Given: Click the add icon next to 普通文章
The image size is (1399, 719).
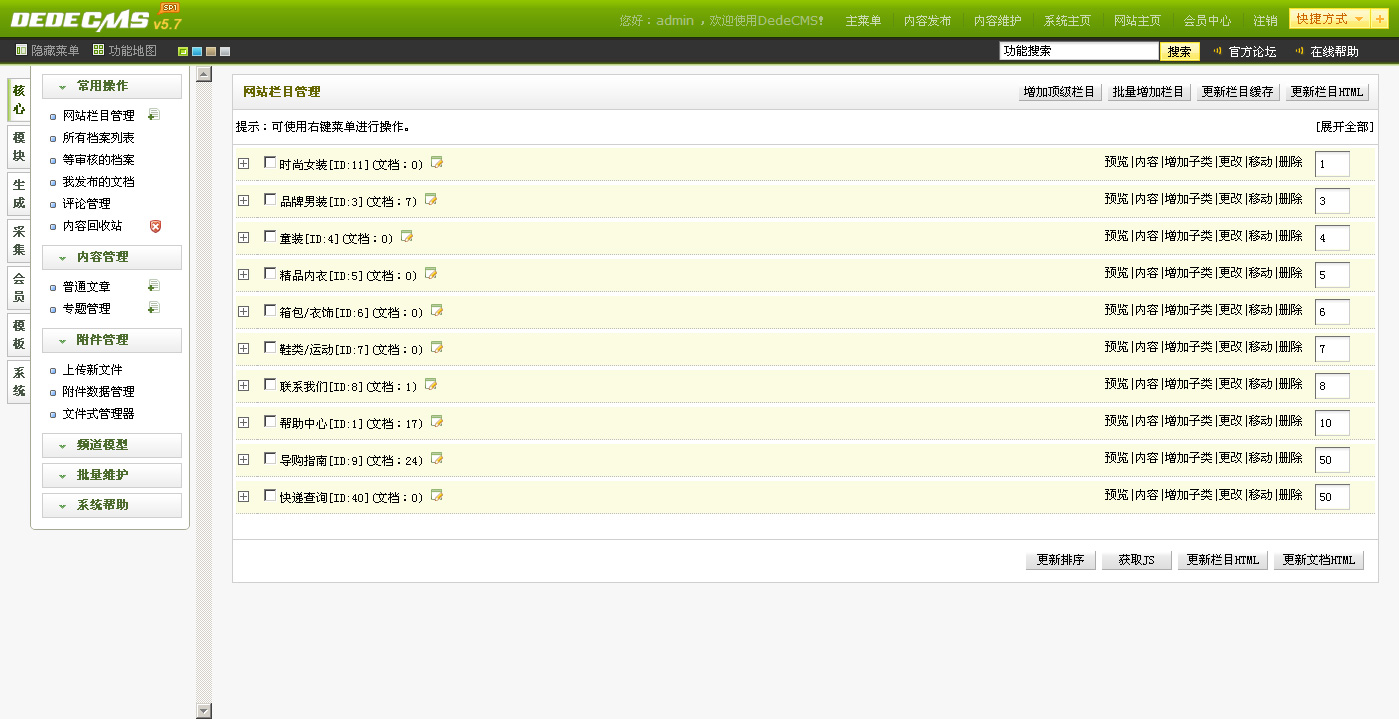Looking at the screenshot, I should [x=153, y=286].
